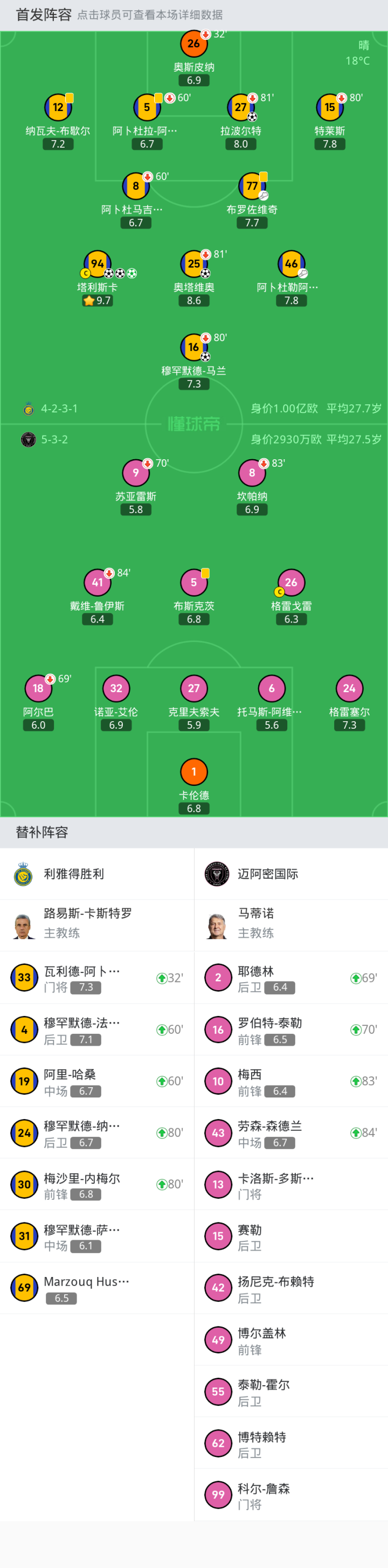Screen dimensions: 388x1568
Task: Click the 替补阵容 section heading
Action: pyautogui.click(x=42, y=832)
